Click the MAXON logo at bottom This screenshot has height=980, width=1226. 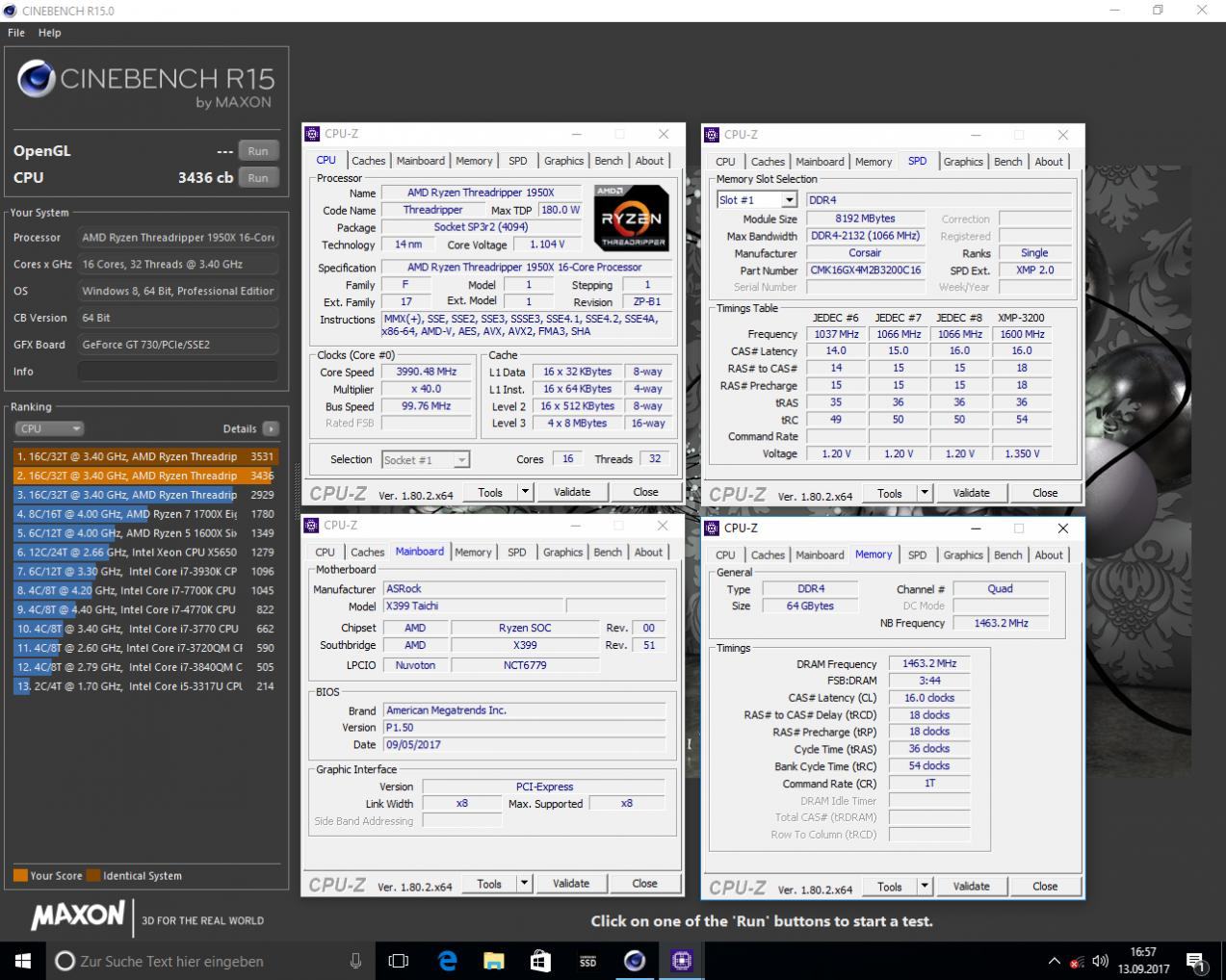click(78, 916)
